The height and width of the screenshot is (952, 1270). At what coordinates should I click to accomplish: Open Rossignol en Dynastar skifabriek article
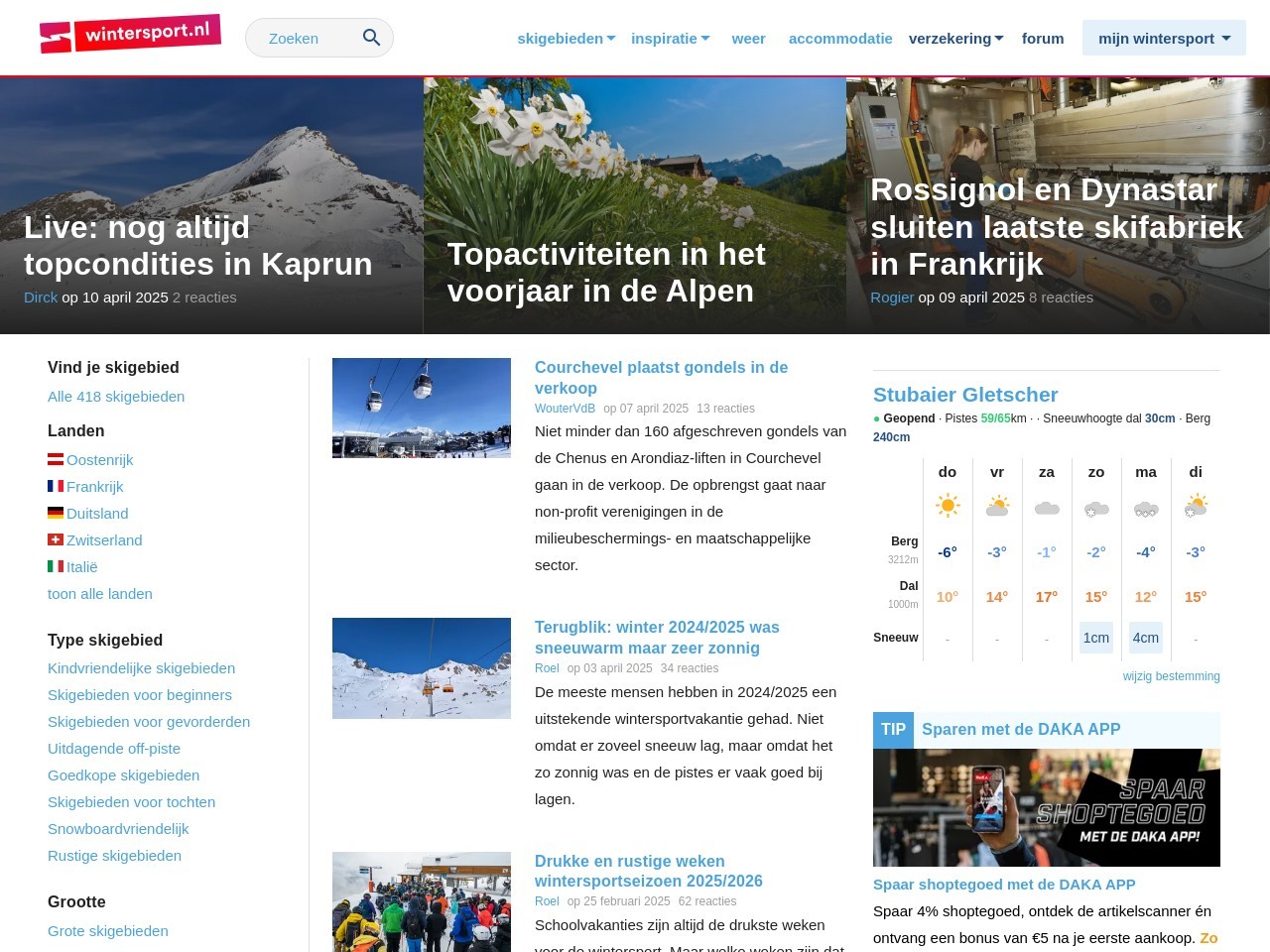pos(1057,227)
